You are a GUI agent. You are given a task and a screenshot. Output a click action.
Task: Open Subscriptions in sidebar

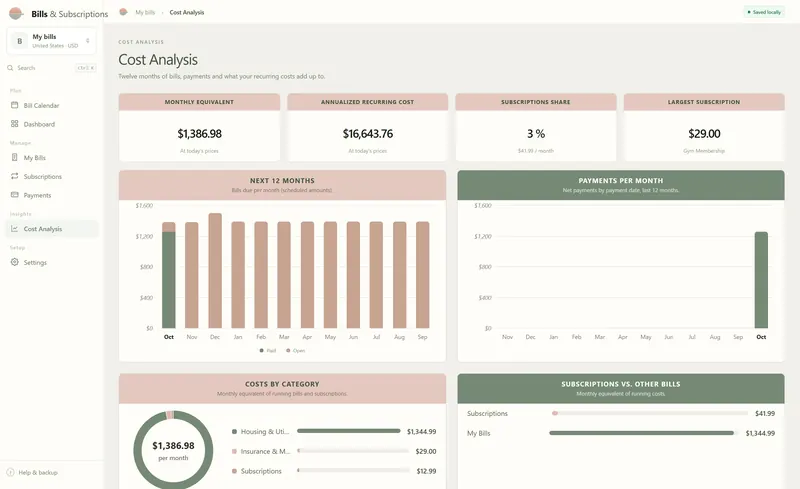(x=52, y=177)
